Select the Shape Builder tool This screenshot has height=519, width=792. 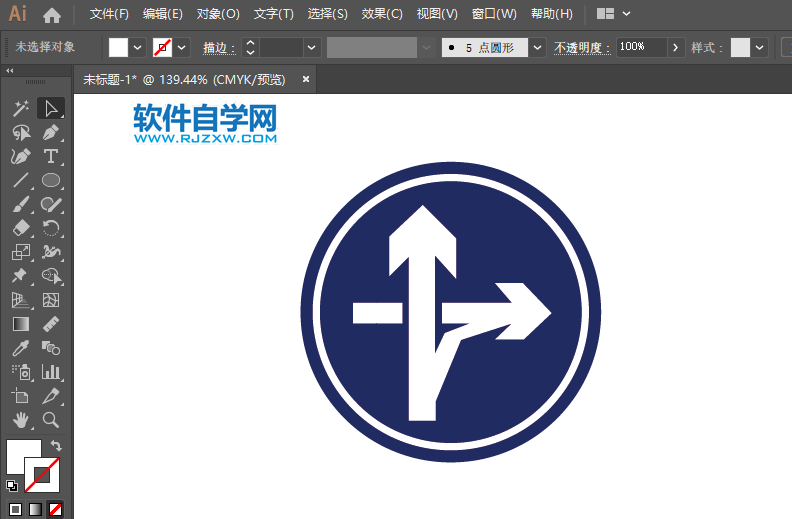click(x=51, y=276)
